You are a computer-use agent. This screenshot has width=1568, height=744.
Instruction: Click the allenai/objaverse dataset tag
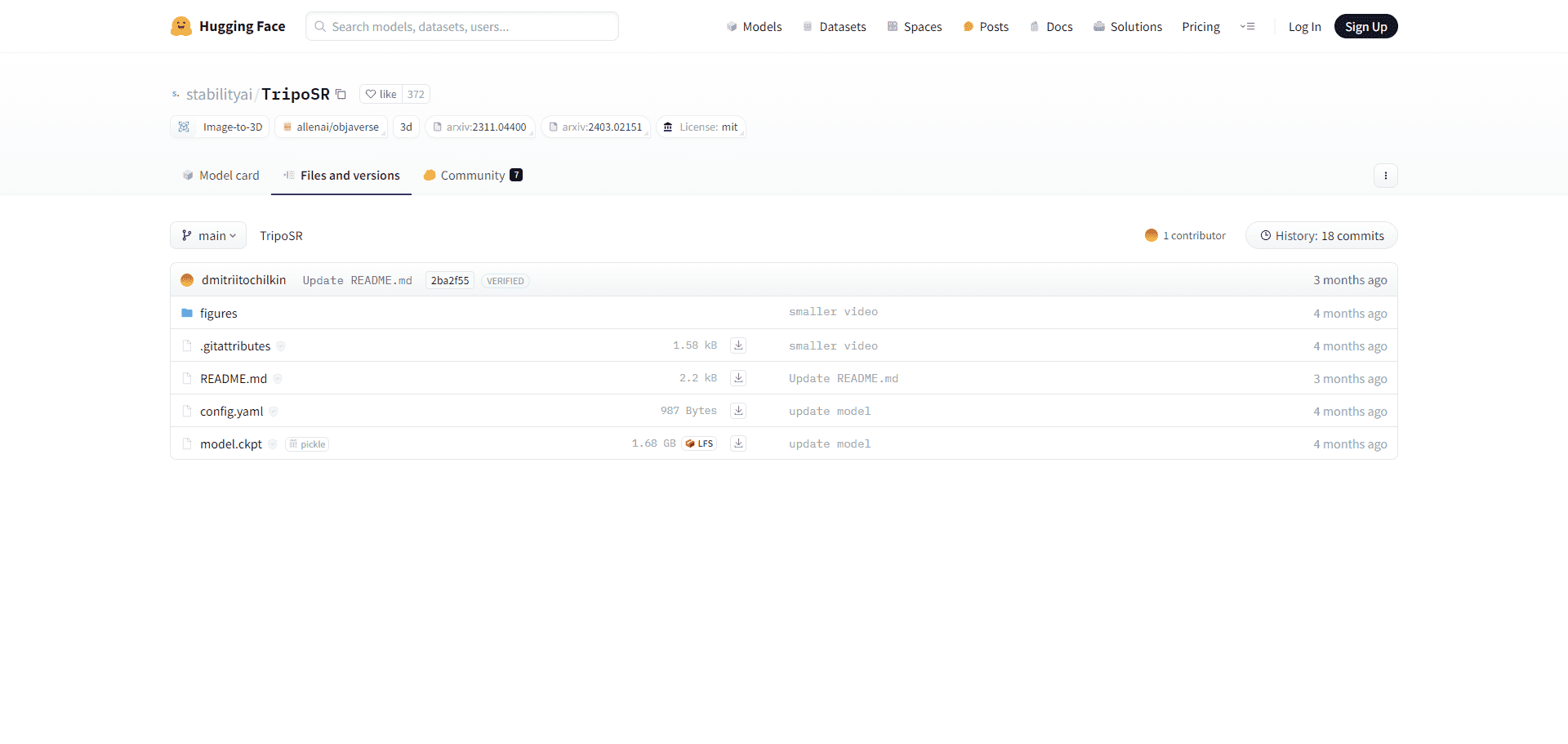(x=332, y=127)
